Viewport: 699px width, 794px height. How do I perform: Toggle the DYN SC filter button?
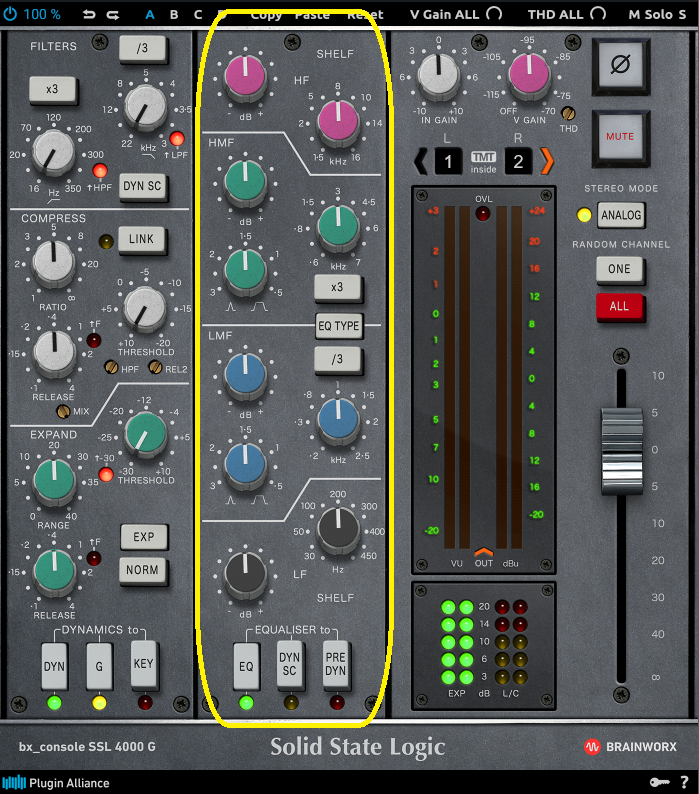142,186
